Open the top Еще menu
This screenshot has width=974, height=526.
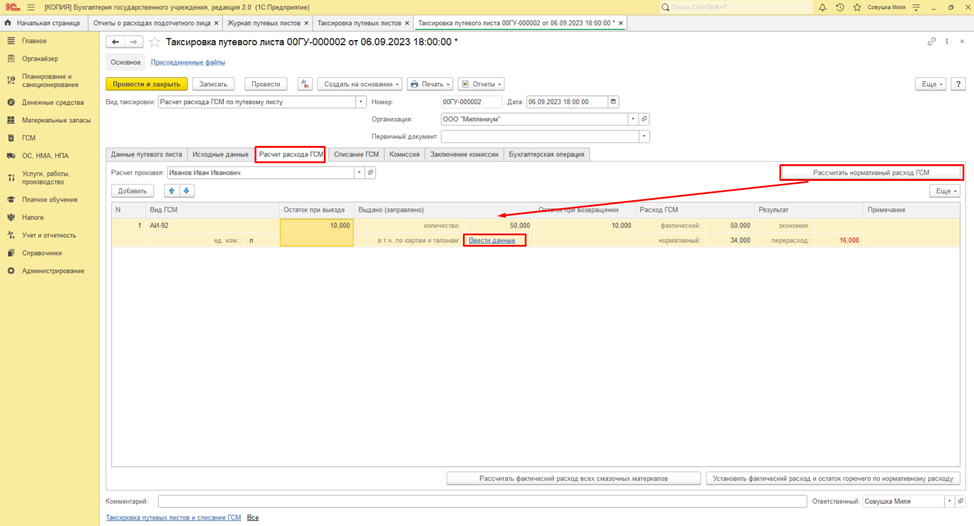click(x=931, y=84)
